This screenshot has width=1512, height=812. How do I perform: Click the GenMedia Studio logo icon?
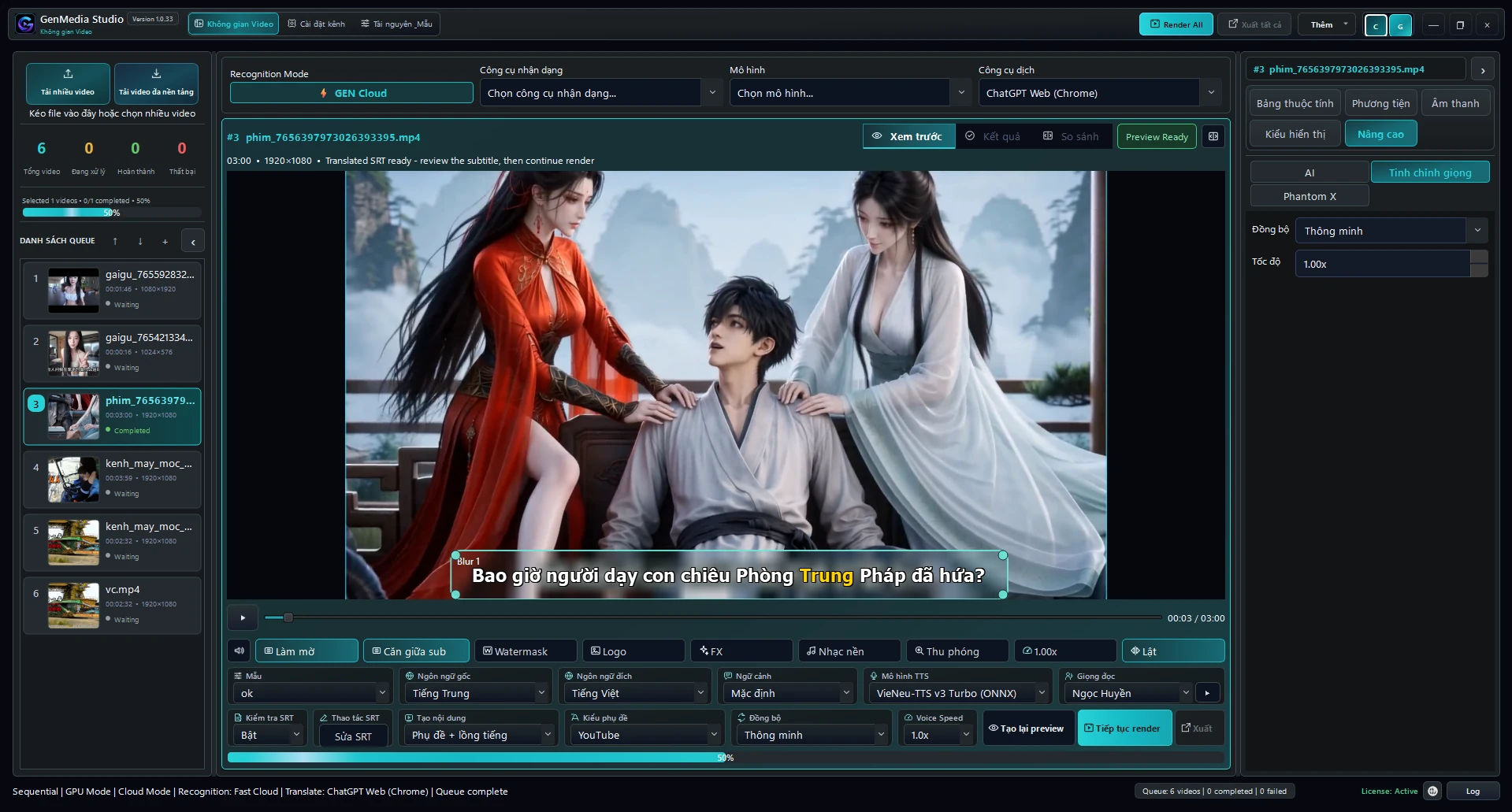[25, 24]
